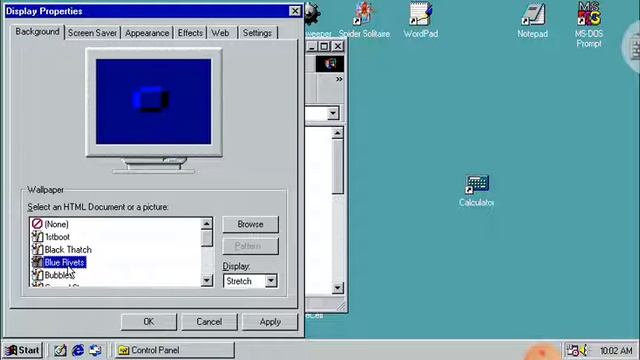Open the MS-DOS Prompt shortcut
This screenshot has height=360, width=640.
589,24
